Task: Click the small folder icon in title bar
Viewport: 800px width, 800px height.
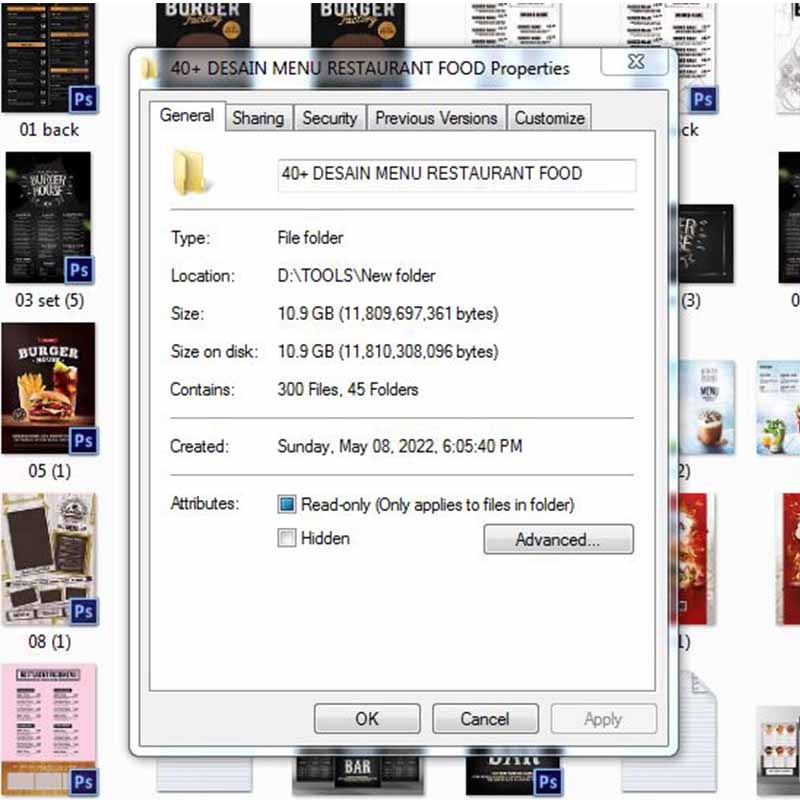Action: (149, 68)
